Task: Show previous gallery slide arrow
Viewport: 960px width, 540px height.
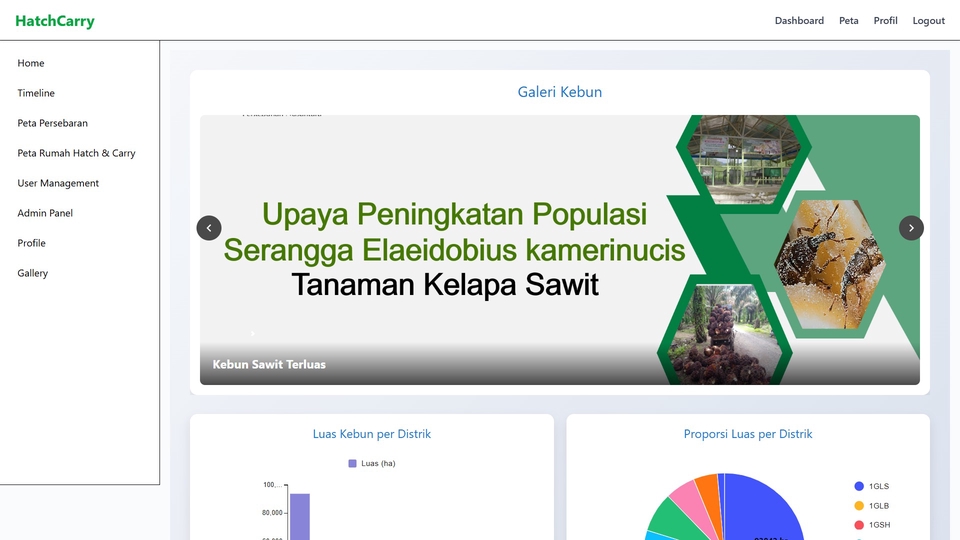Action: (x=209, y=228)
